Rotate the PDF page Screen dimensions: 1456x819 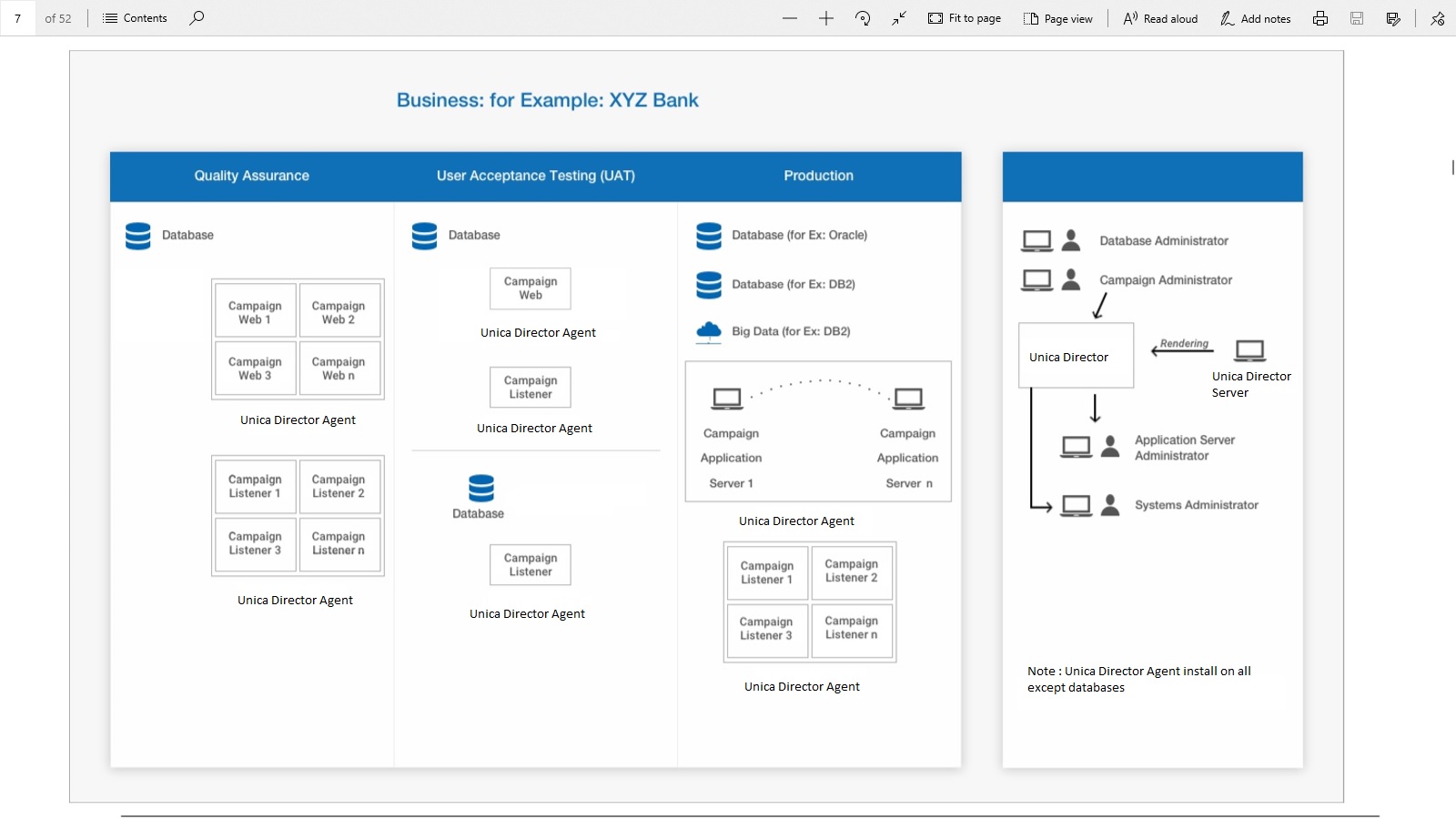tap(863, 18)
